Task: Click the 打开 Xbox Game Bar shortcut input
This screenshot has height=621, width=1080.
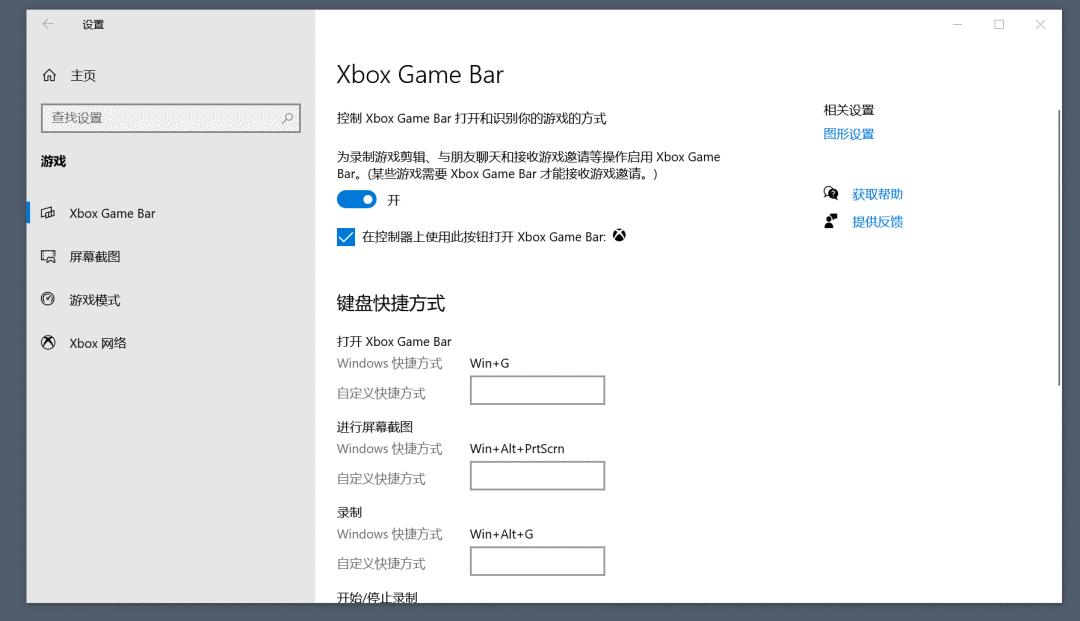Action: tap(537, 389)
